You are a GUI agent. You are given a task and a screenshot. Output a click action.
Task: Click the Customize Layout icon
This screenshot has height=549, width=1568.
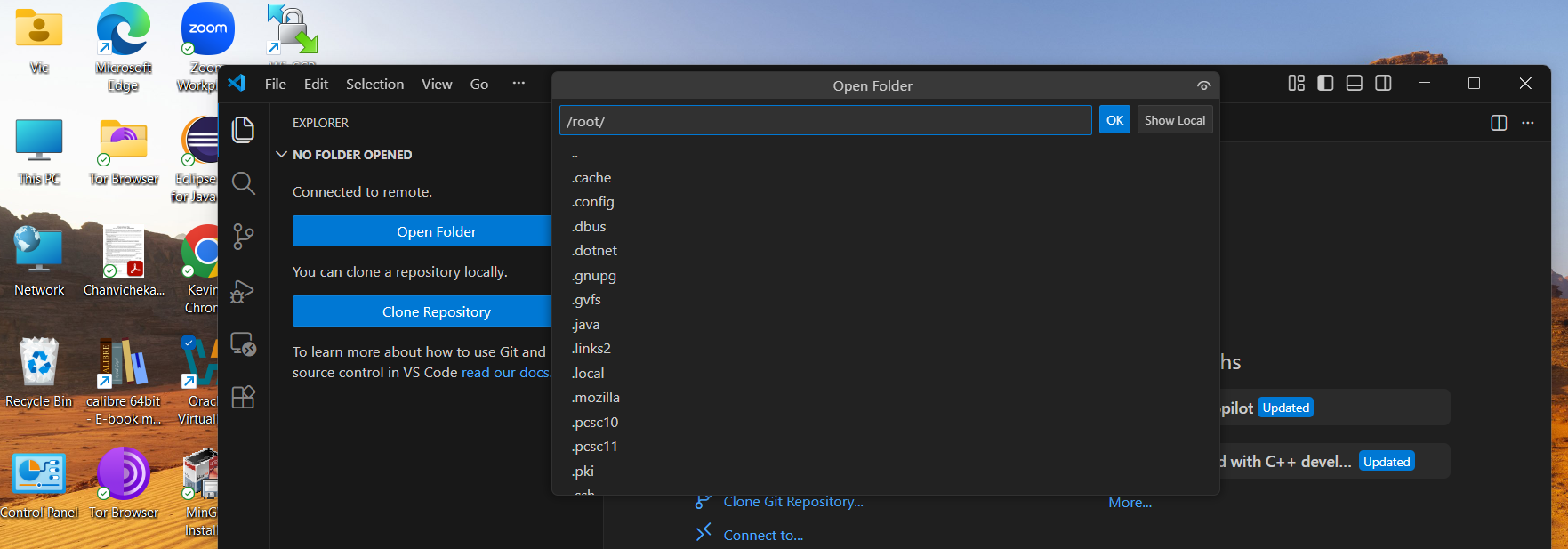1296,83
